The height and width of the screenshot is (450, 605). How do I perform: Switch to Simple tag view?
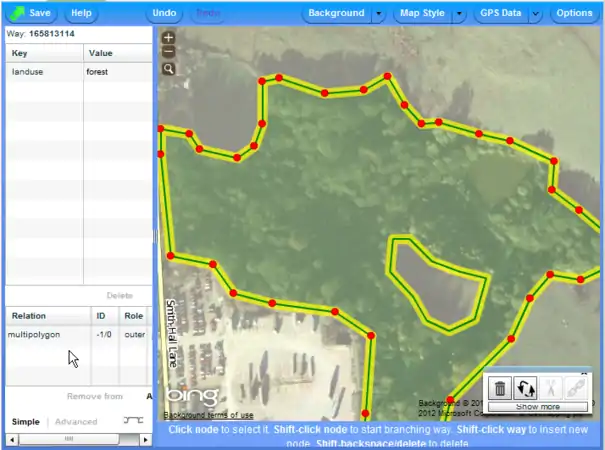pyautogui.click(x=26, y=422)
